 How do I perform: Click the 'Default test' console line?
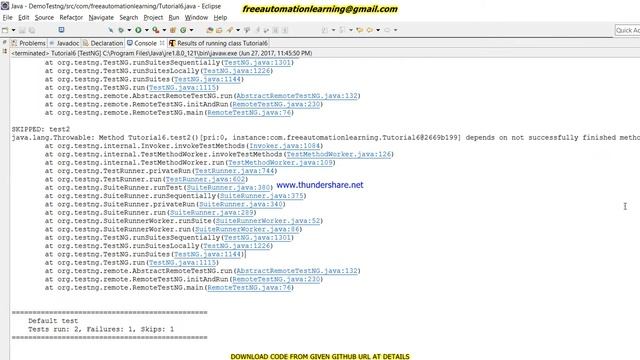pos(53,321)
